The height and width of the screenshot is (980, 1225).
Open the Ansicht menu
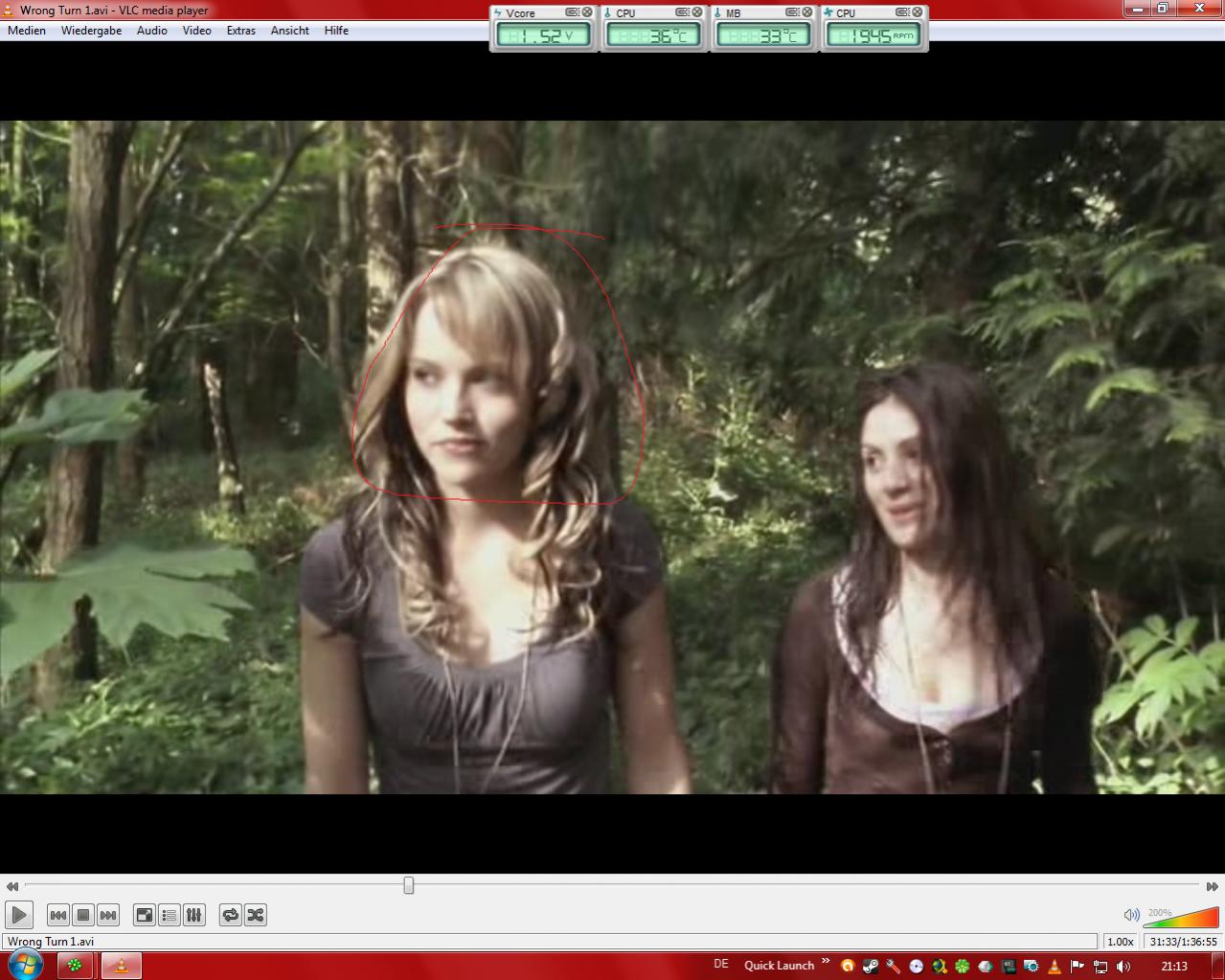click(289, 31)
